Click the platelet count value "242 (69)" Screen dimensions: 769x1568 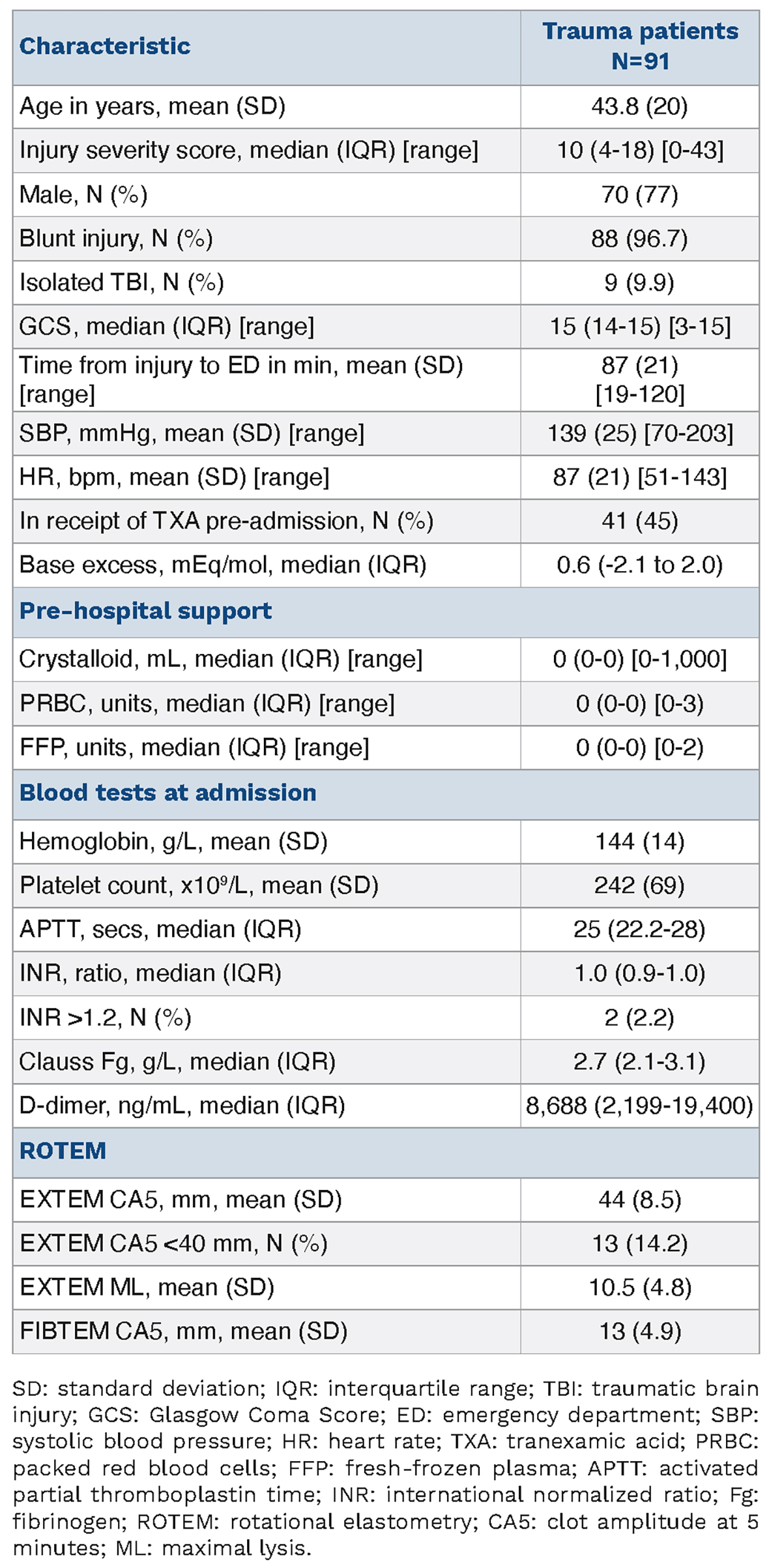[x=640, y=885]
